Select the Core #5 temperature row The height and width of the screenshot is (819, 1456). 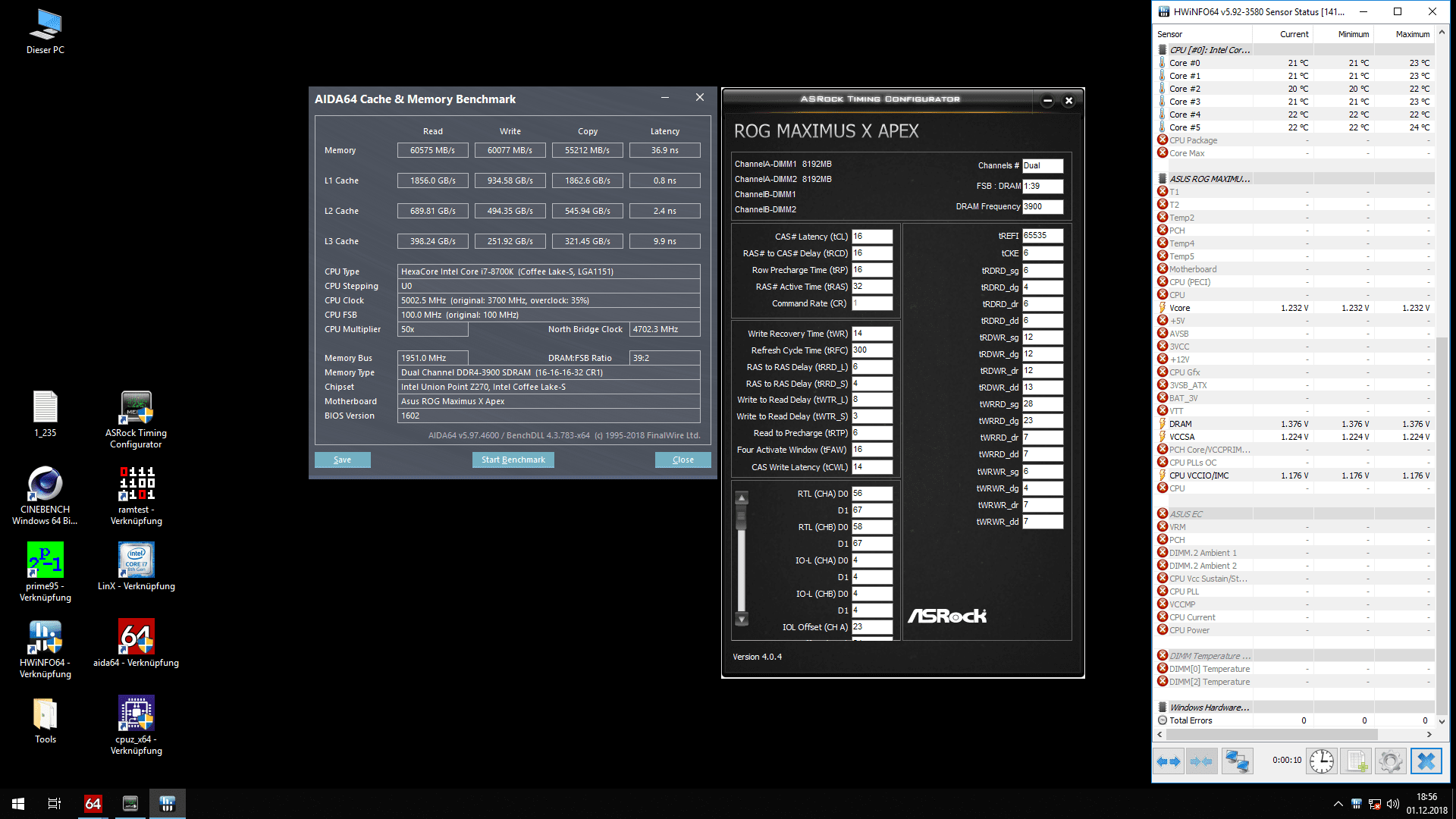[x=1294, y=127]
